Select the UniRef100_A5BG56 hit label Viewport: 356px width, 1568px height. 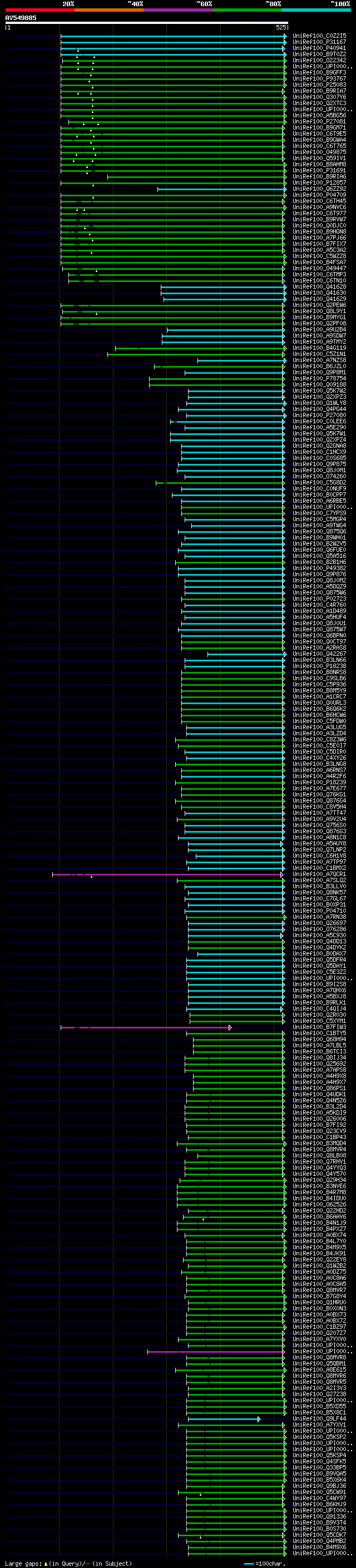pyautogui.click(x=319, y=116)
